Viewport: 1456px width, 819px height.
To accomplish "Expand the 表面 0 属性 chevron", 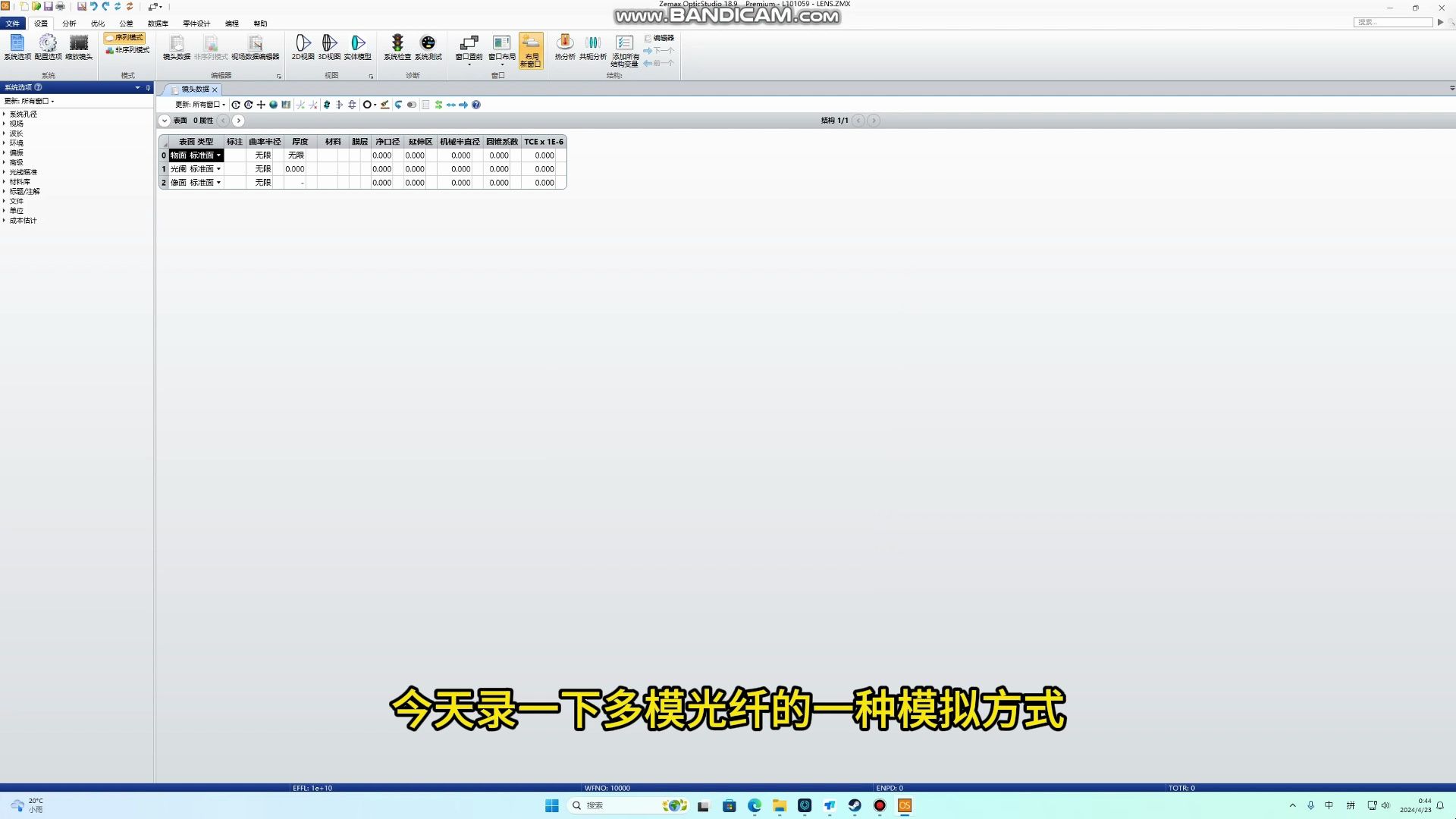I will click(x=165, y=121).
